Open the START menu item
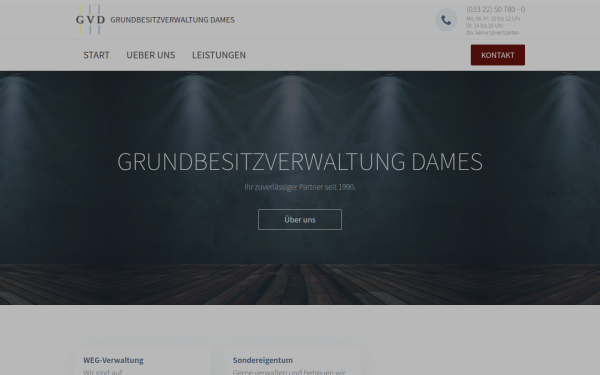This screenshot has height=375, width=600. tap(96, 55)
